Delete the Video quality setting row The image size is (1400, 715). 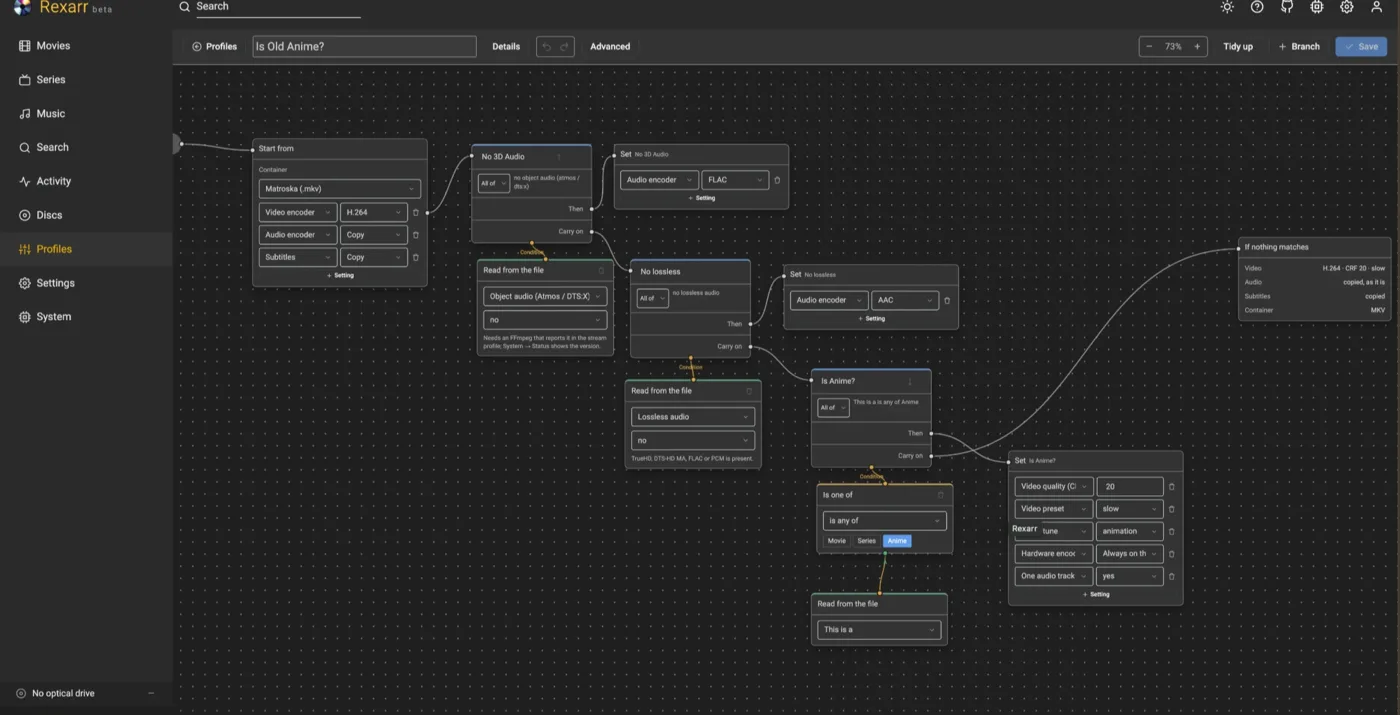pyautogui.click(x=1172, y=487)
